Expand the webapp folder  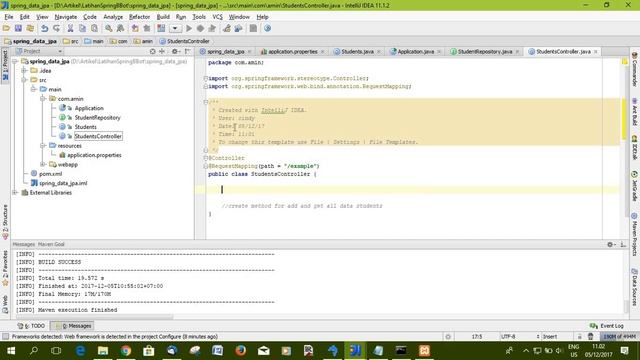[x=43, y=164]
